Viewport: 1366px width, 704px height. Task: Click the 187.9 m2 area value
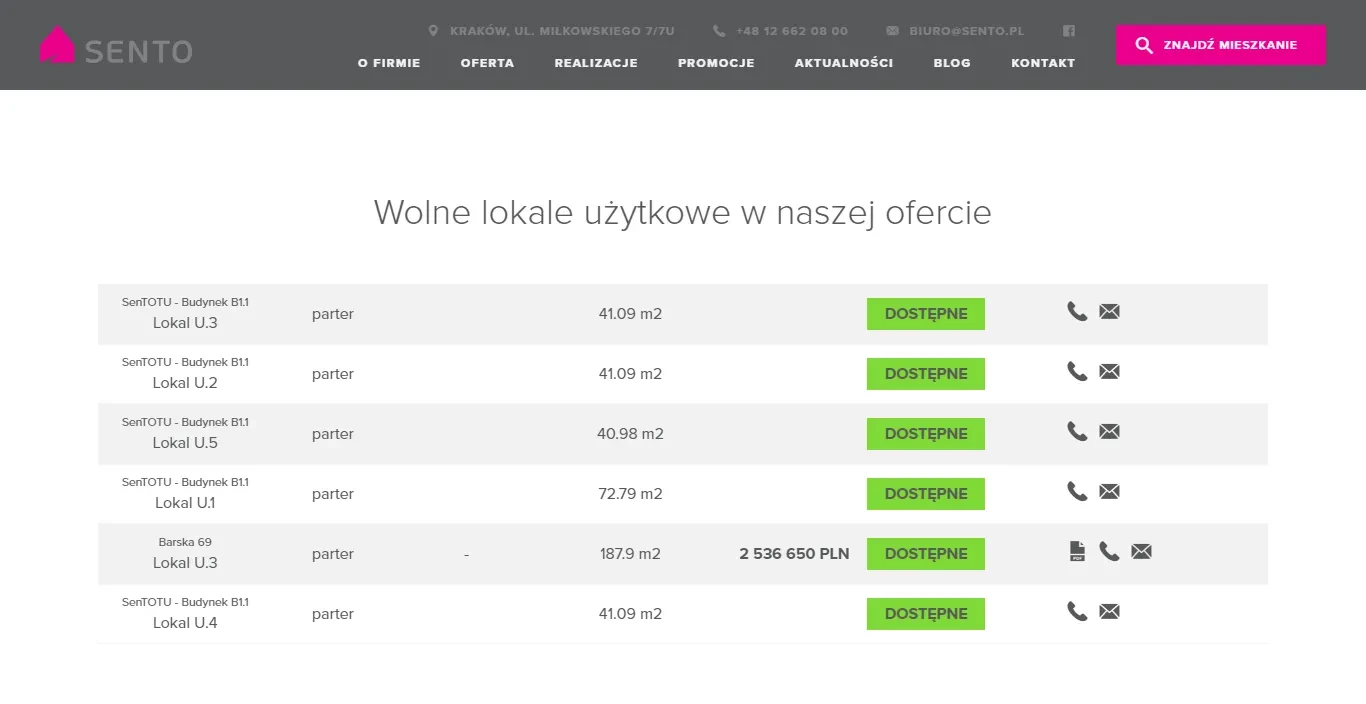(x=630, y=554)
